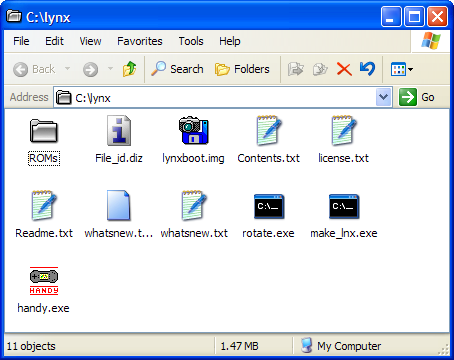Viewport: 454px width, 360px height.
Task: Click the 1.47 MB status text
Action: coord(239,346)
